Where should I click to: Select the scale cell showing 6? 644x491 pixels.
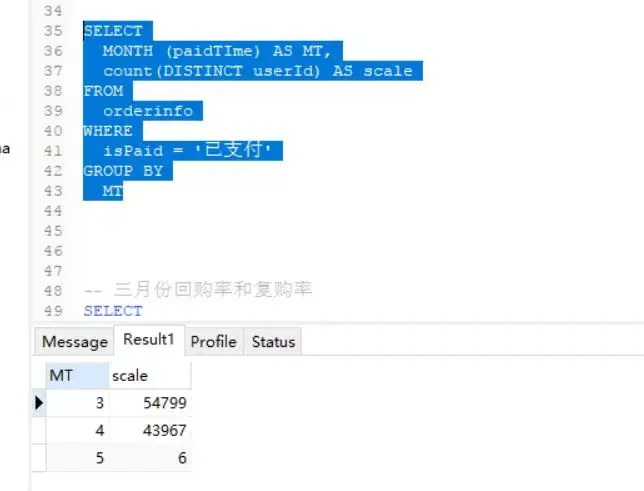(x=150, y=458)
